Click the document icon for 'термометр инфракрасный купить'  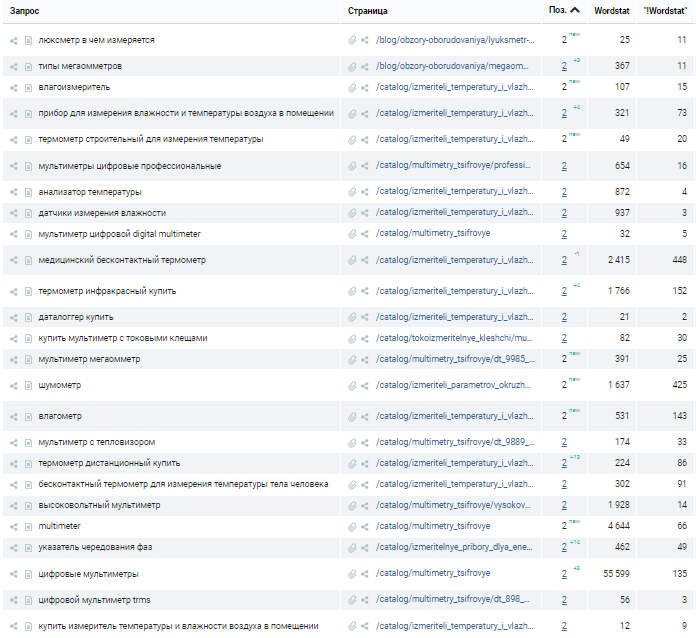[x=28, y=292]
